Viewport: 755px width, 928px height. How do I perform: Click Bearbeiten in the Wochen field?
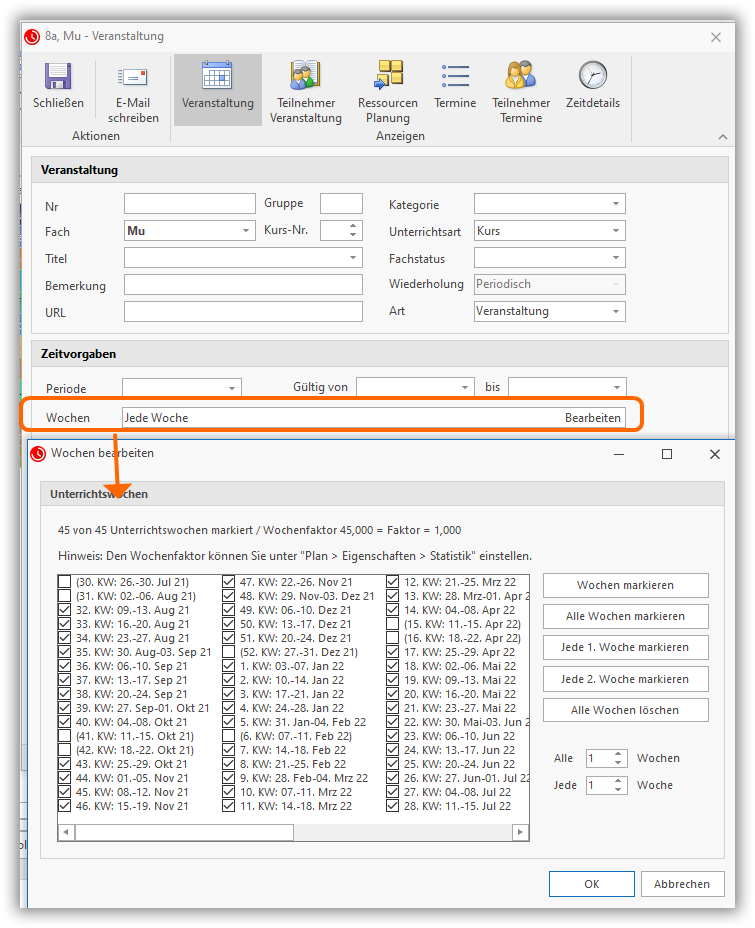coord(592,418)
